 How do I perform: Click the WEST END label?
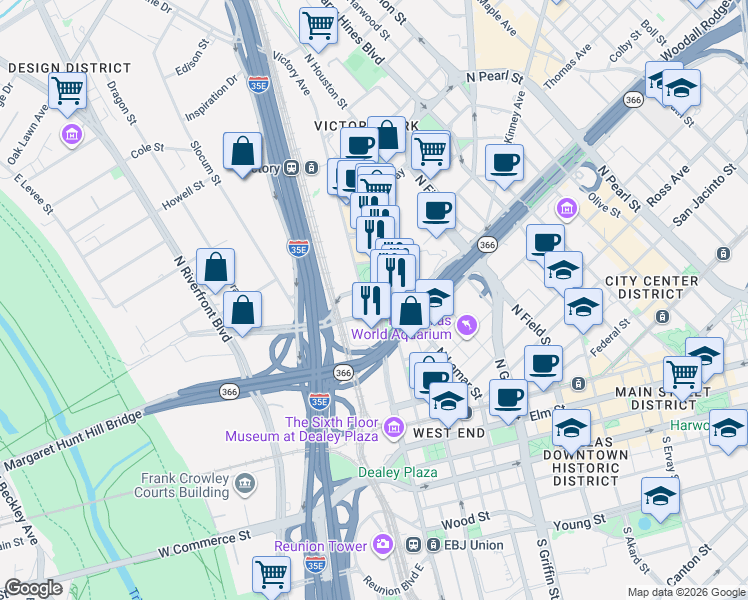click(x=449, y=433)
